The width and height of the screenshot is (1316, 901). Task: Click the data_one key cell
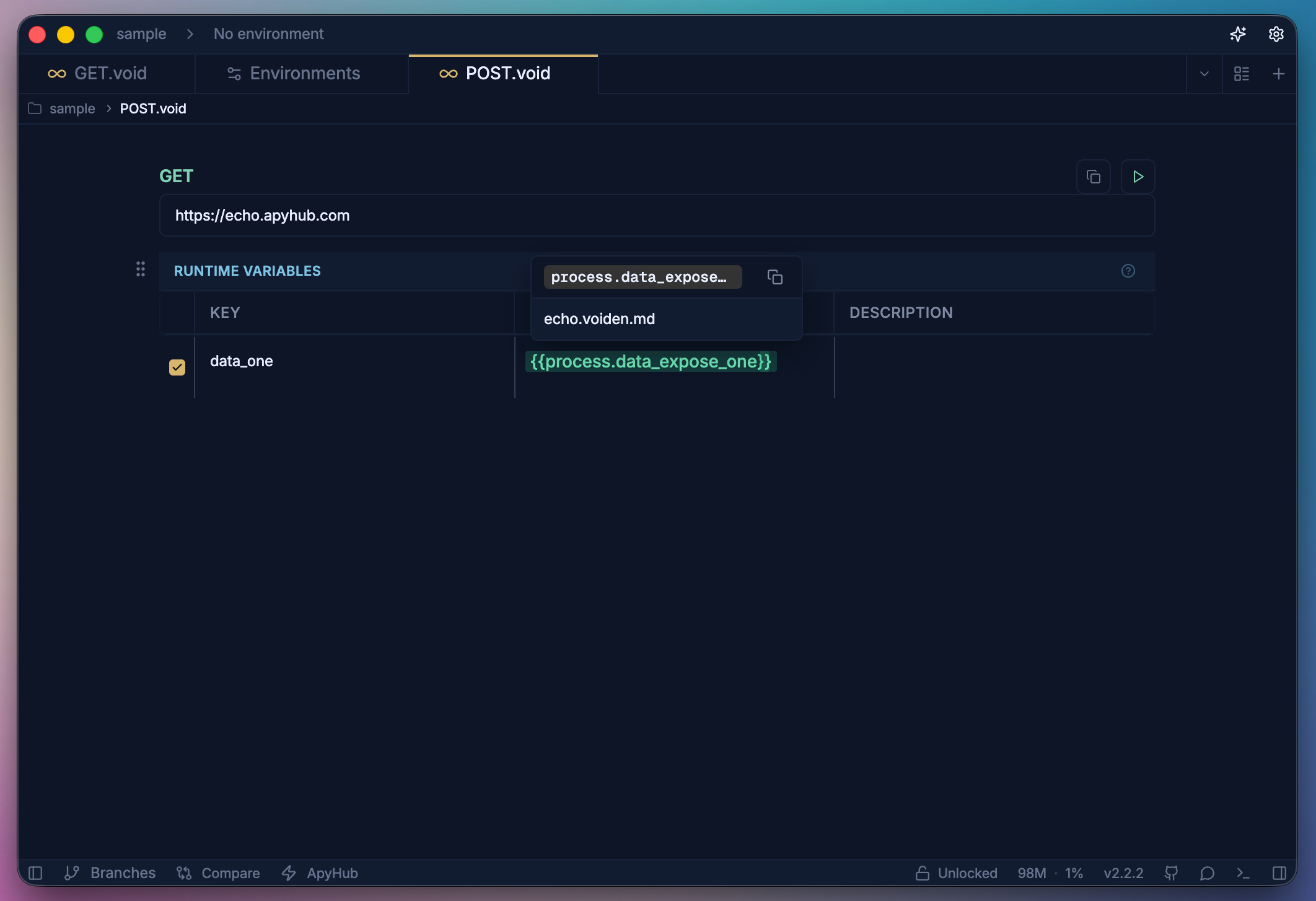354,367
